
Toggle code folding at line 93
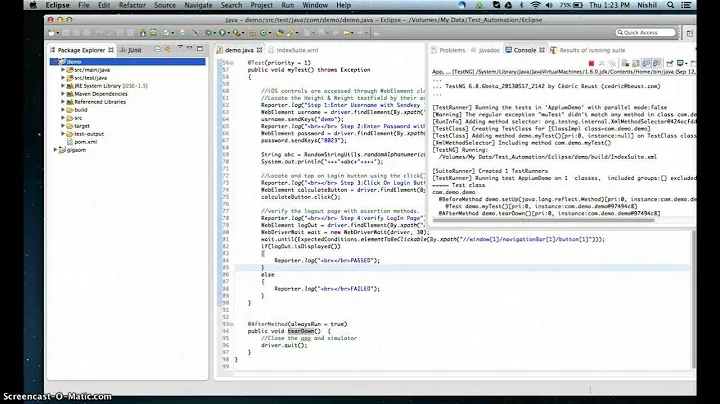(231, 324)
